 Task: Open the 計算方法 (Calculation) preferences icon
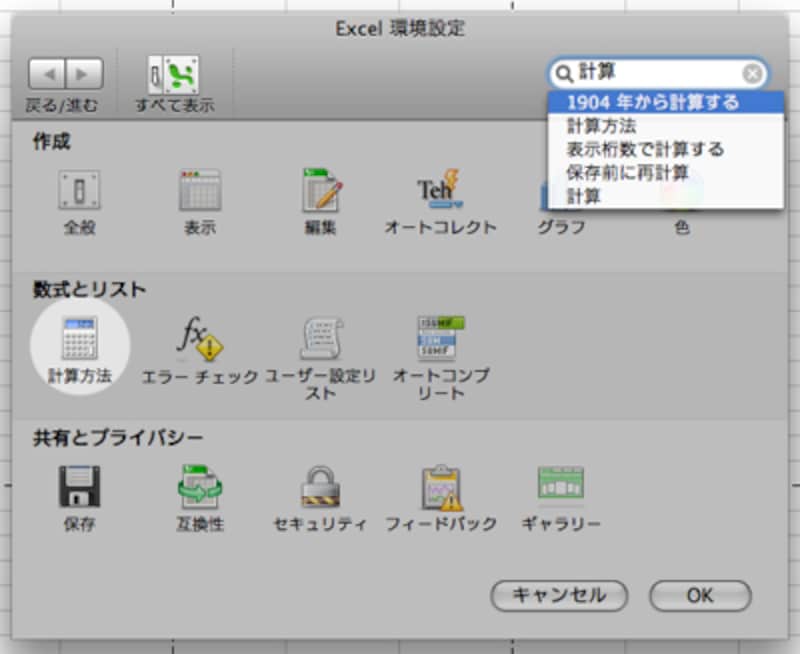click(80, 341)
